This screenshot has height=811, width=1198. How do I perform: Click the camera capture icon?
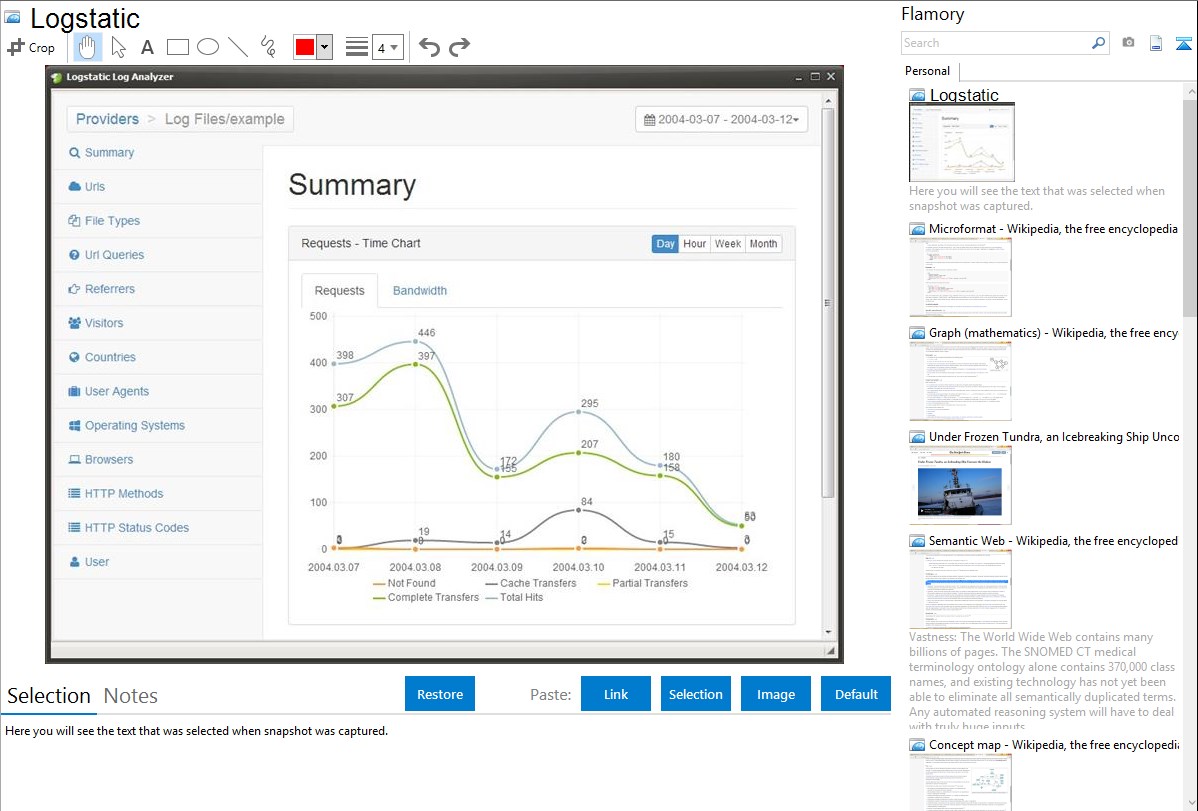pos(1128,43)
